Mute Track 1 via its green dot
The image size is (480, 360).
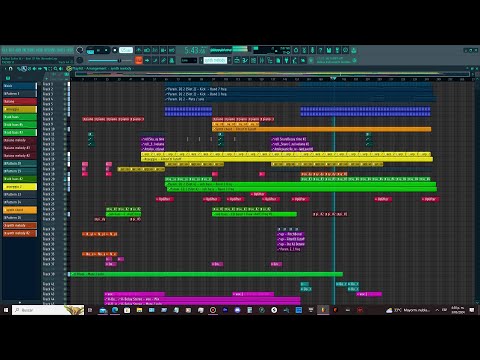click(x=65, y=84)
